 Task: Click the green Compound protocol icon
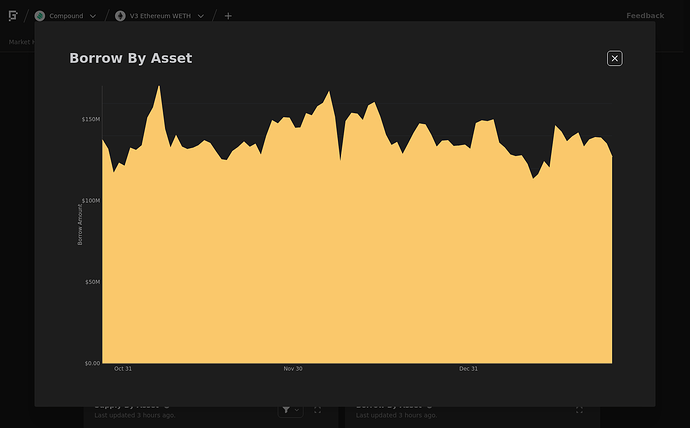(x=40, y=16)
